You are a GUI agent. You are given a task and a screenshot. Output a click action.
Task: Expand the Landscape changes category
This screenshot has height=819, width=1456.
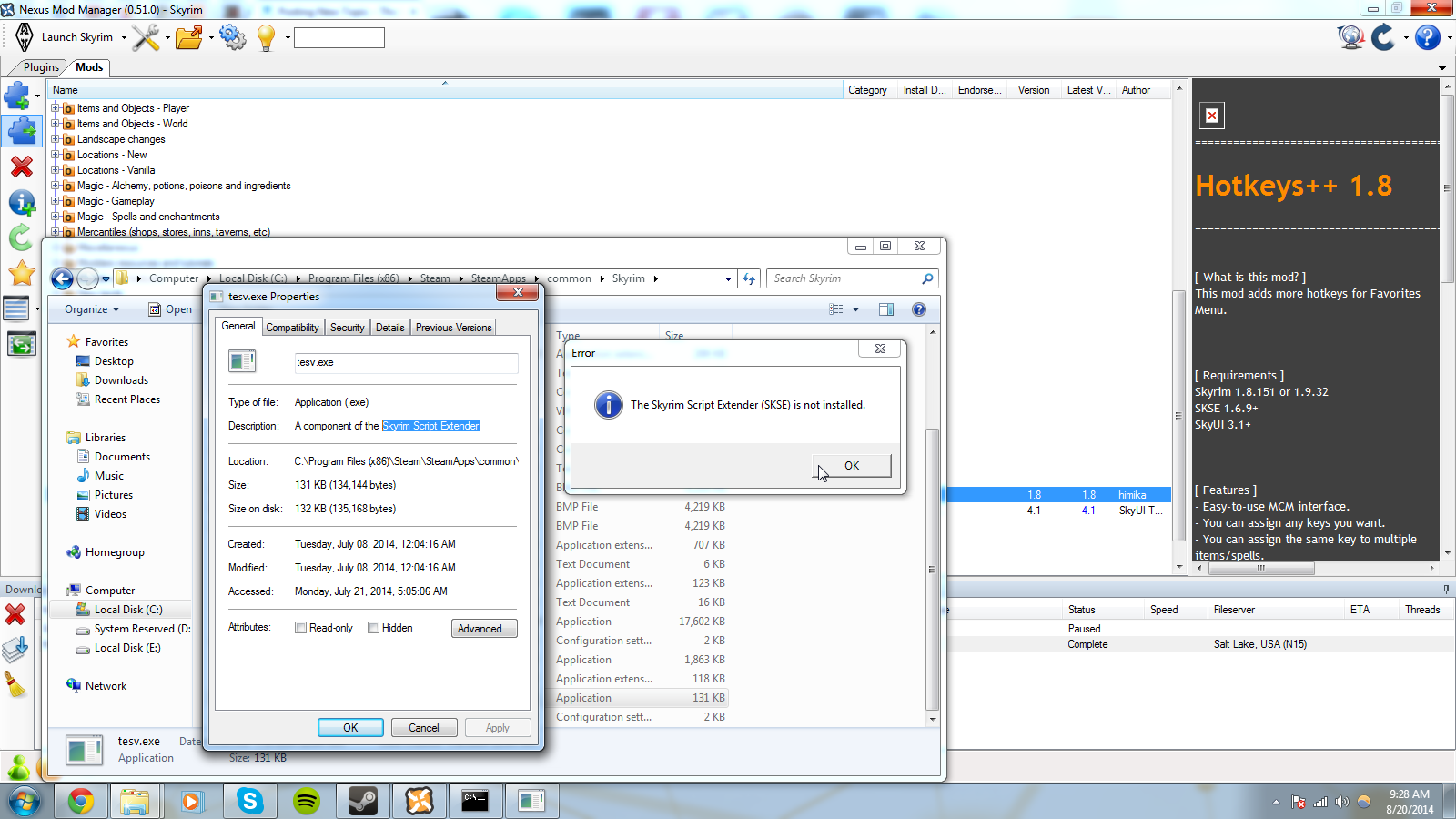pyautogui.click(x=56, y=139)
